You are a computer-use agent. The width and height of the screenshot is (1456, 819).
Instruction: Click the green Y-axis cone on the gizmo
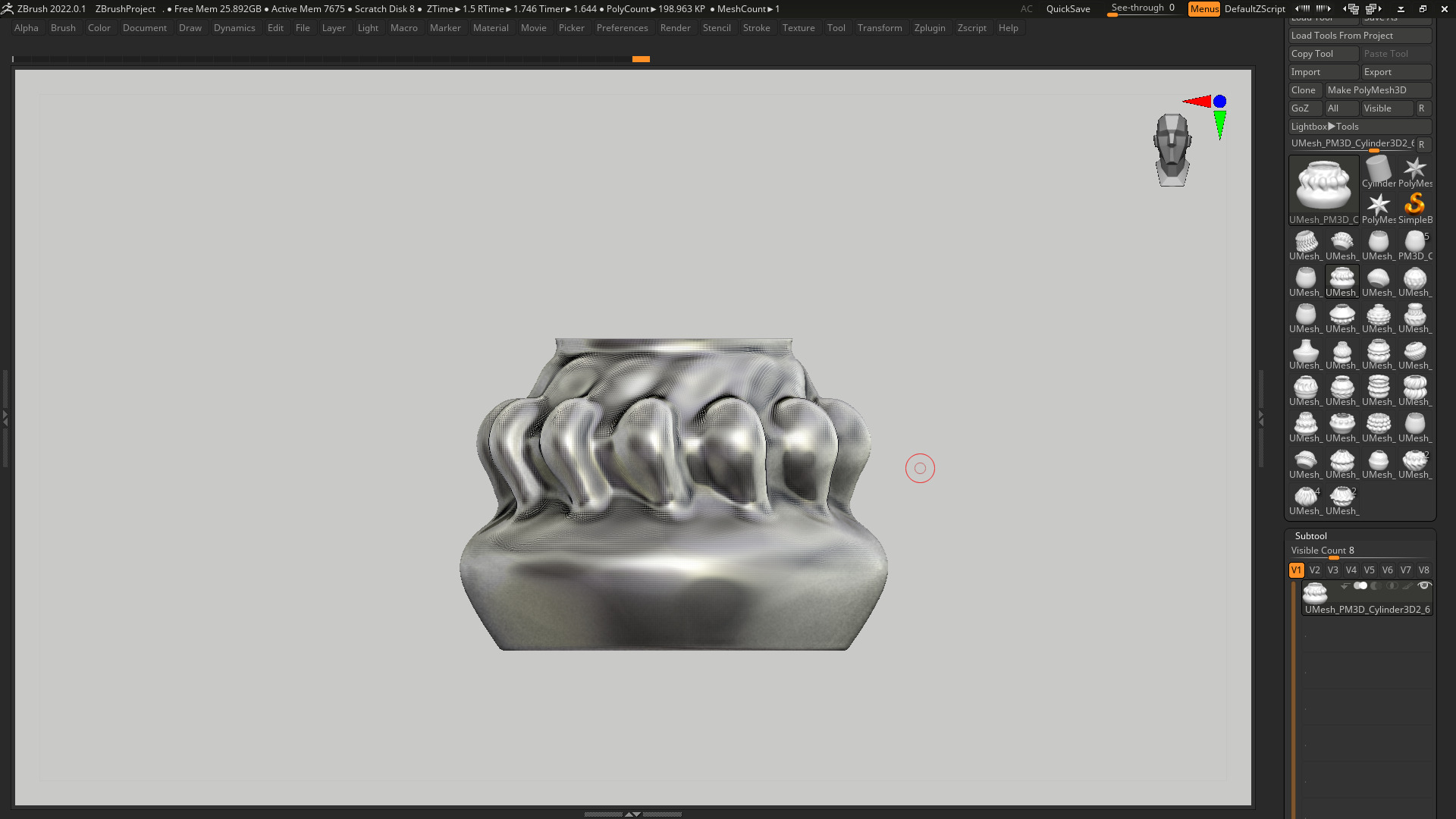(x=1219, y=125)
